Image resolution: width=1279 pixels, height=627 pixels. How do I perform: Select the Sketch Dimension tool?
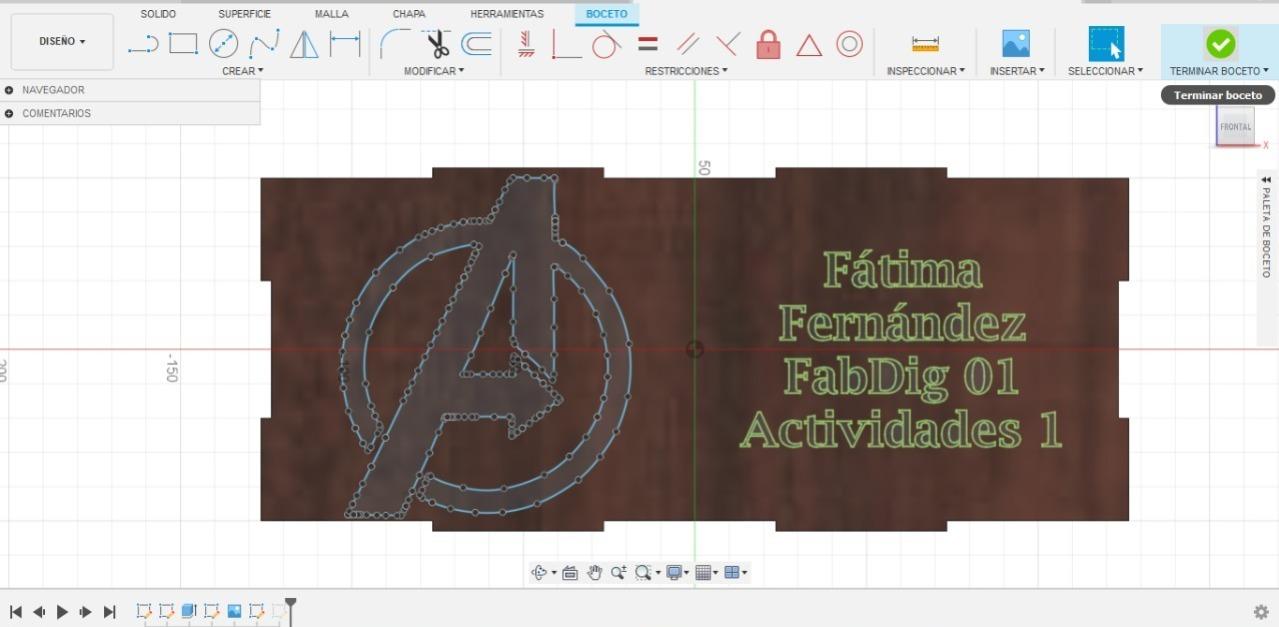tap(345, 44)
